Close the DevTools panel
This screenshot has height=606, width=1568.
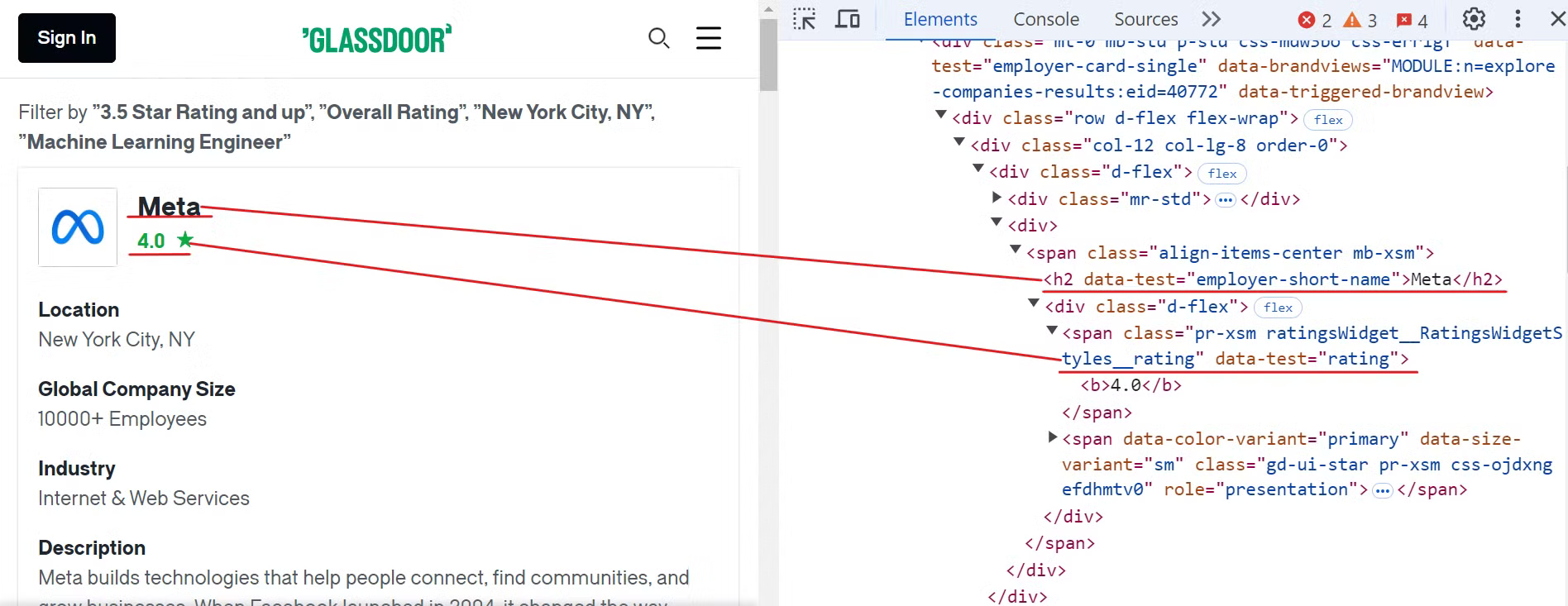click(x=1557, y=19)
